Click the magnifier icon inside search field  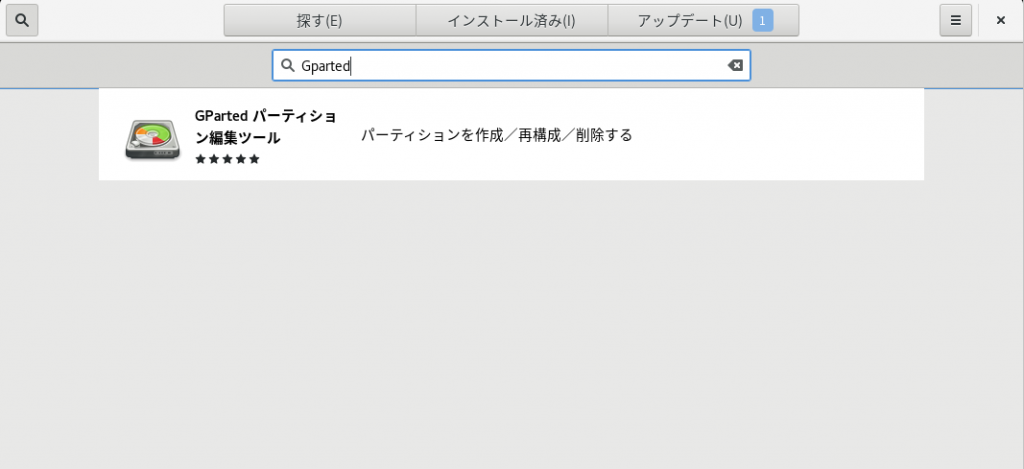[287, 66]
